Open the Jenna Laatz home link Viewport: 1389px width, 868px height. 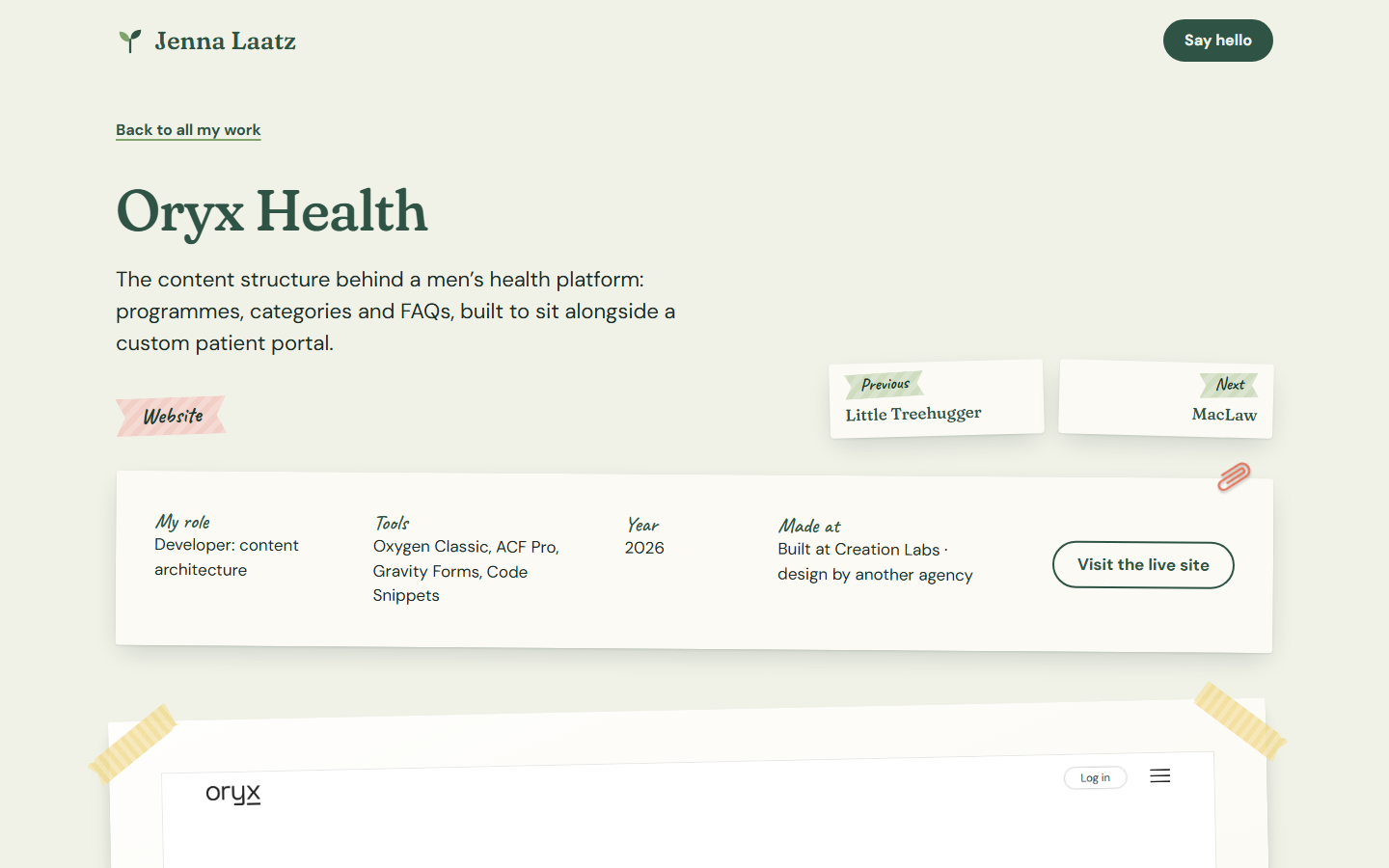[206, 41]
